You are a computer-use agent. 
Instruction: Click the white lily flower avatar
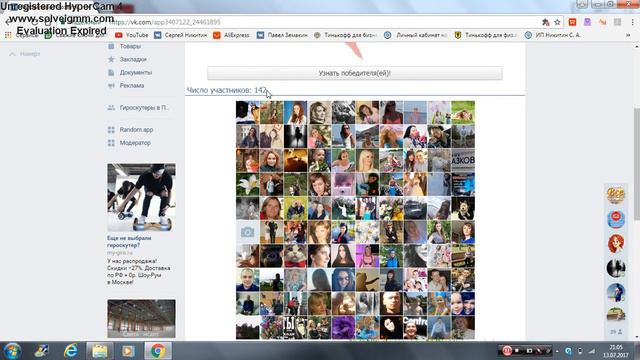[x=247, y=184]
